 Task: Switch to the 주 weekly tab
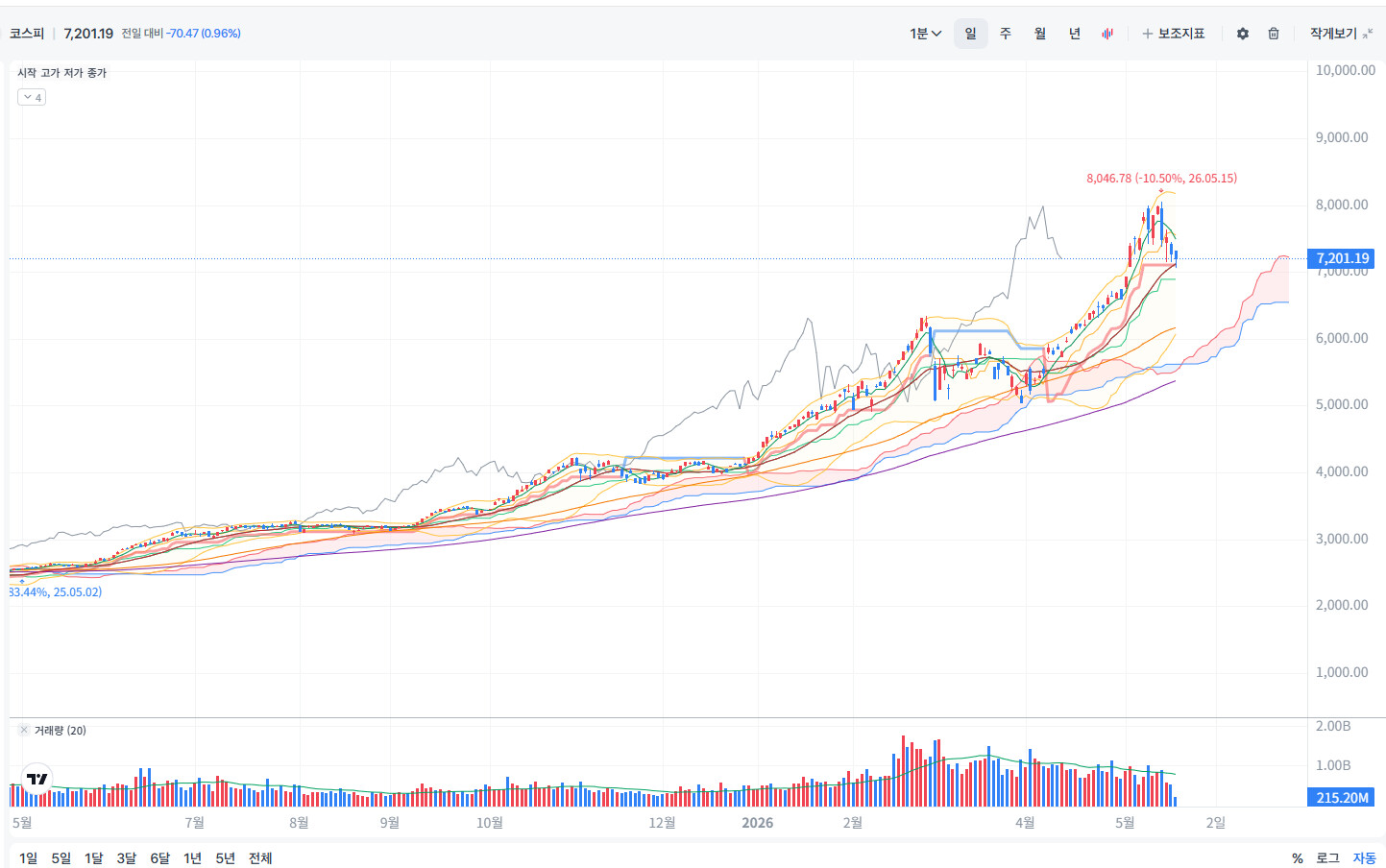click(x=1006, y=34)
